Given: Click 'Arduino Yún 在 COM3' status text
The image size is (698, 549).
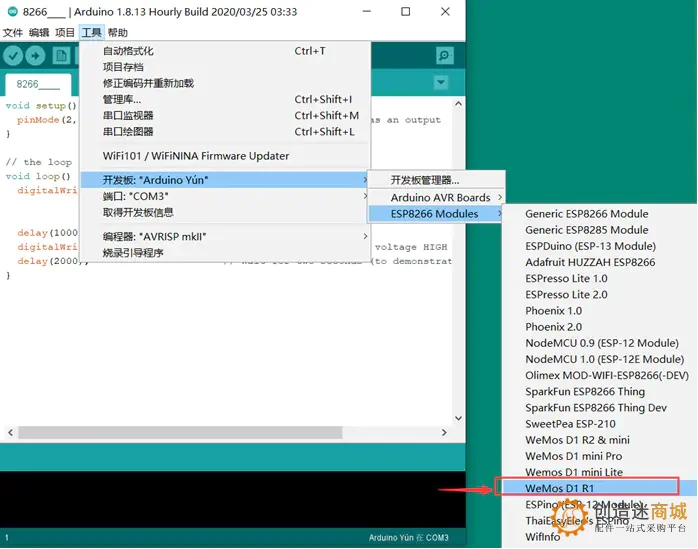Looking at the screenshot, I should tap(409, 537).
